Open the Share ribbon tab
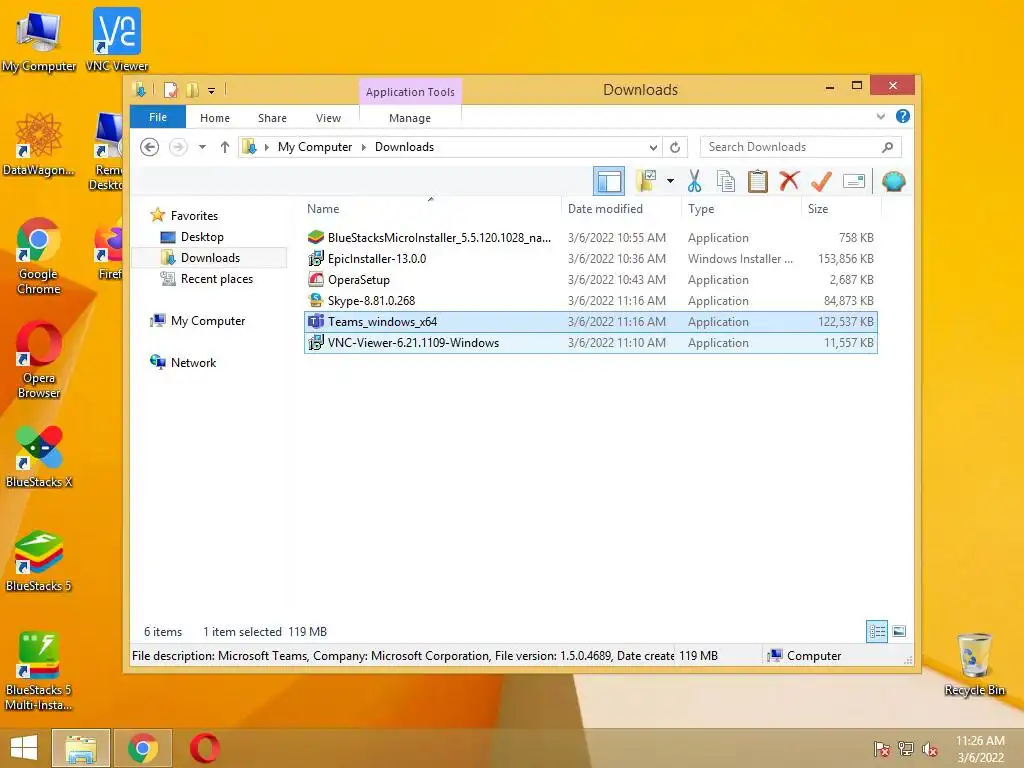This screenshot has width=1024, height=768. pos(272,118)
